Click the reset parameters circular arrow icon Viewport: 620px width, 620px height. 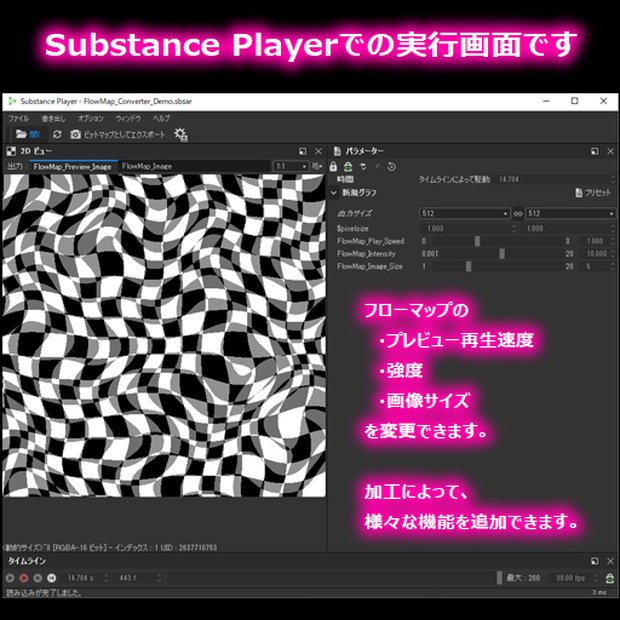391,166
